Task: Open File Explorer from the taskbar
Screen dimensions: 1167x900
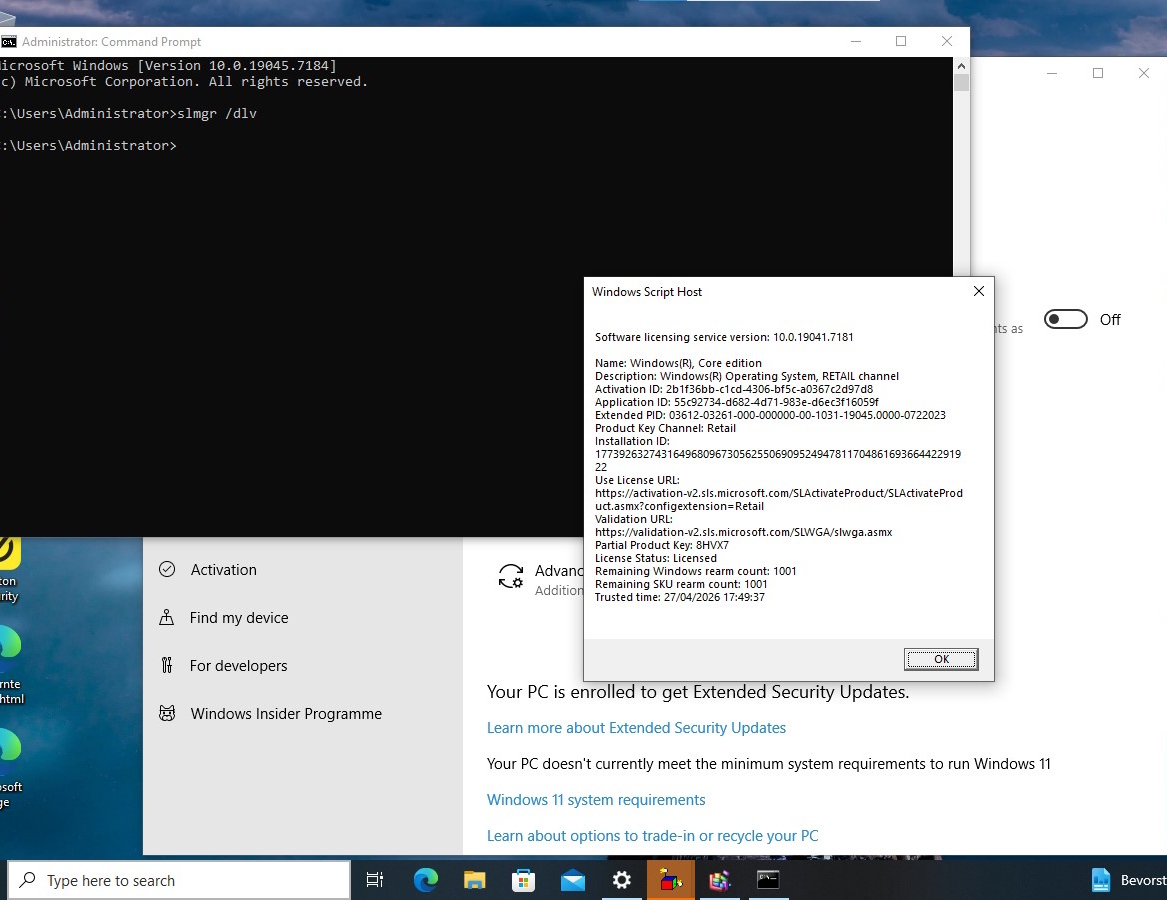Action: pos(474,881)
